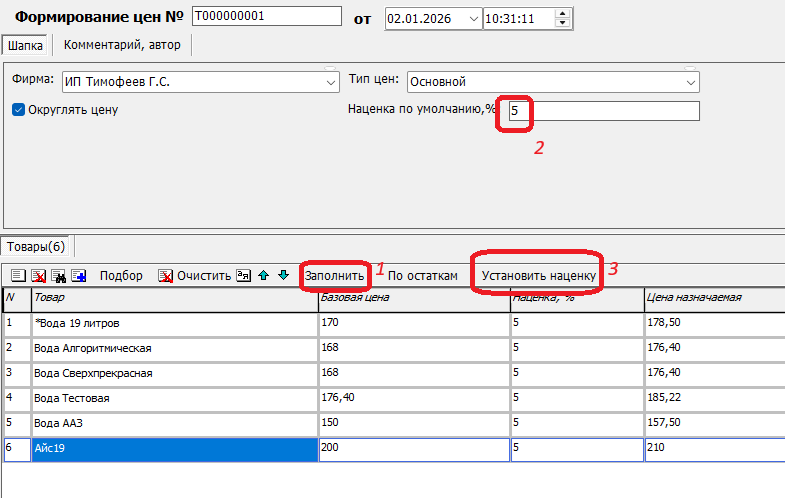The width and height of the screenshot is (785, 498).
Task: Click the new row list icon in toolbar
Action: (19, 275)
